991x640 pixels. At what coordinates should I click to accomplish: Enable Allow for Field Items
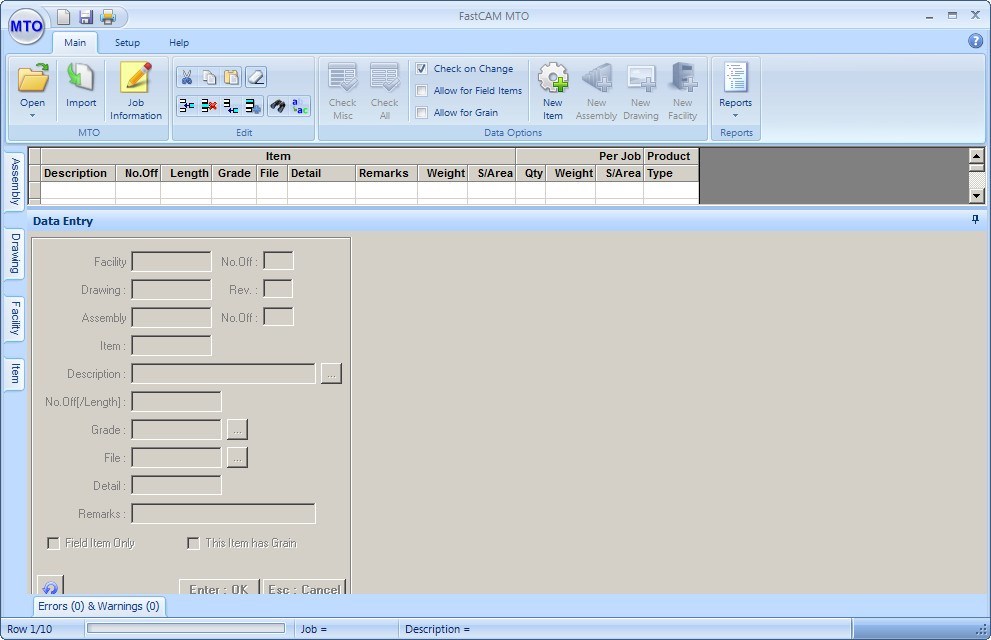(x=422, y=91)
